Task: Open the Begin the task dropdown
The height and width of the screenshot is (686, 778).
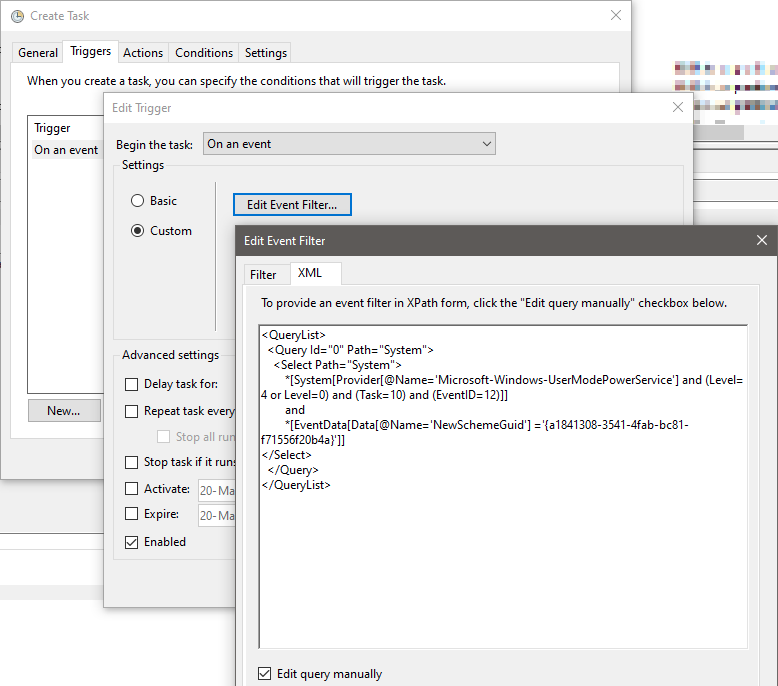Action: (x=349, y=144)
